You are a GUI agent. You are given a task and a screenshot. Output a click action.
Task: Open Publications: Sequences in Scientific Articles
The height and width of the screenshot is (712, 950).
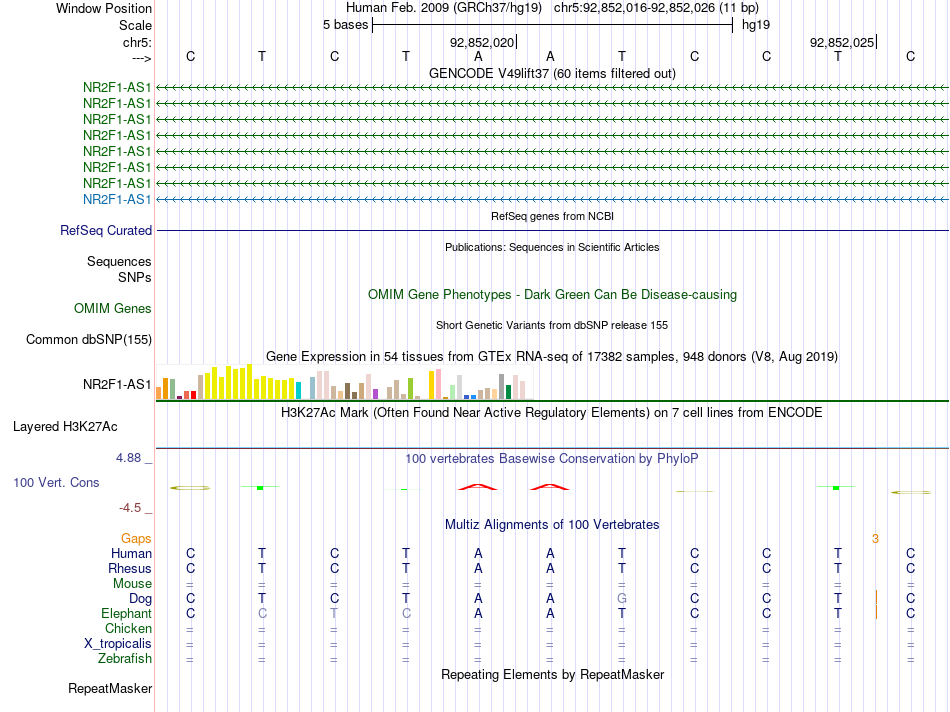click(x=552, y=247)
